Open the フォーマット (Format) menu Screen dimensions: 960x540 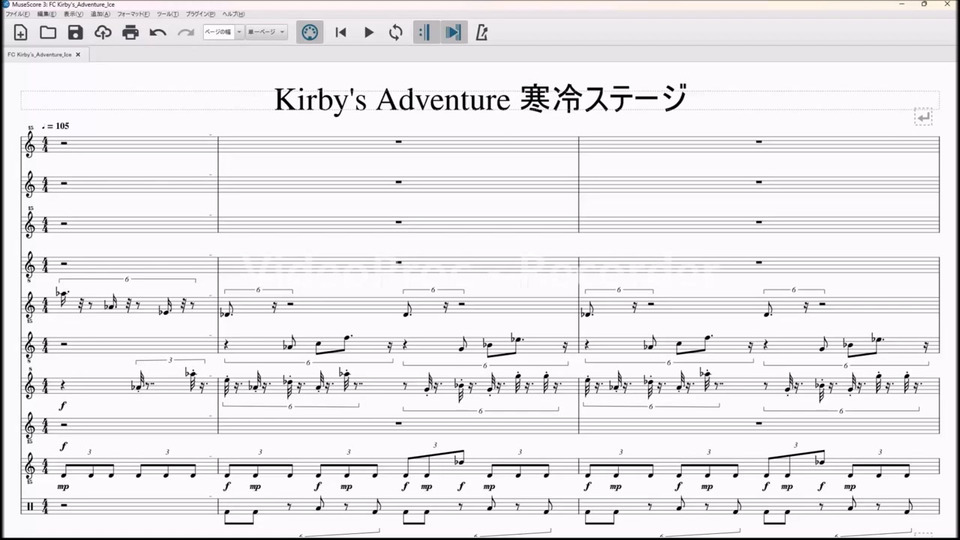click(133, 14)
